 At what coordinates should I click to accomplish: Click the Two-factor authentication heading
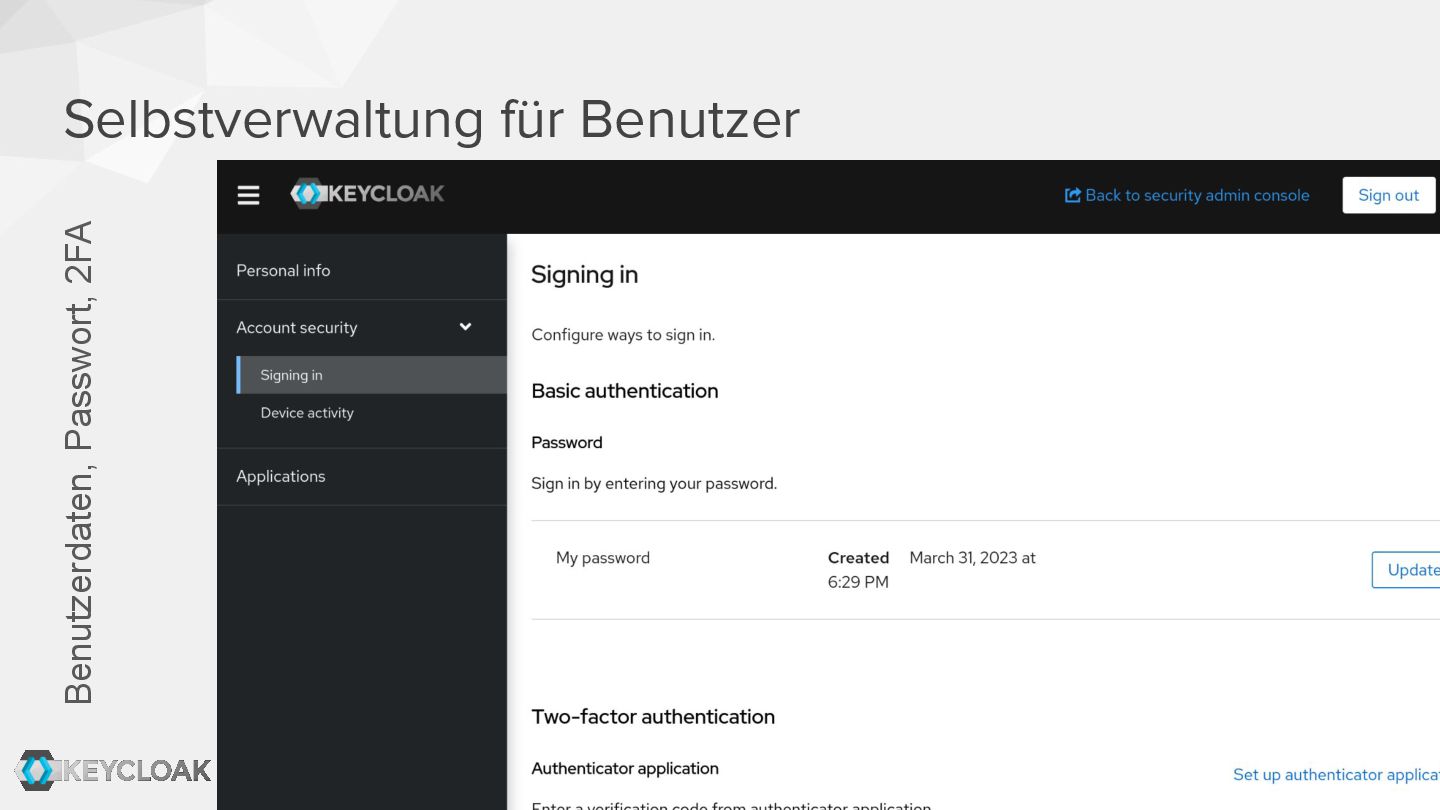click(653, 716)
